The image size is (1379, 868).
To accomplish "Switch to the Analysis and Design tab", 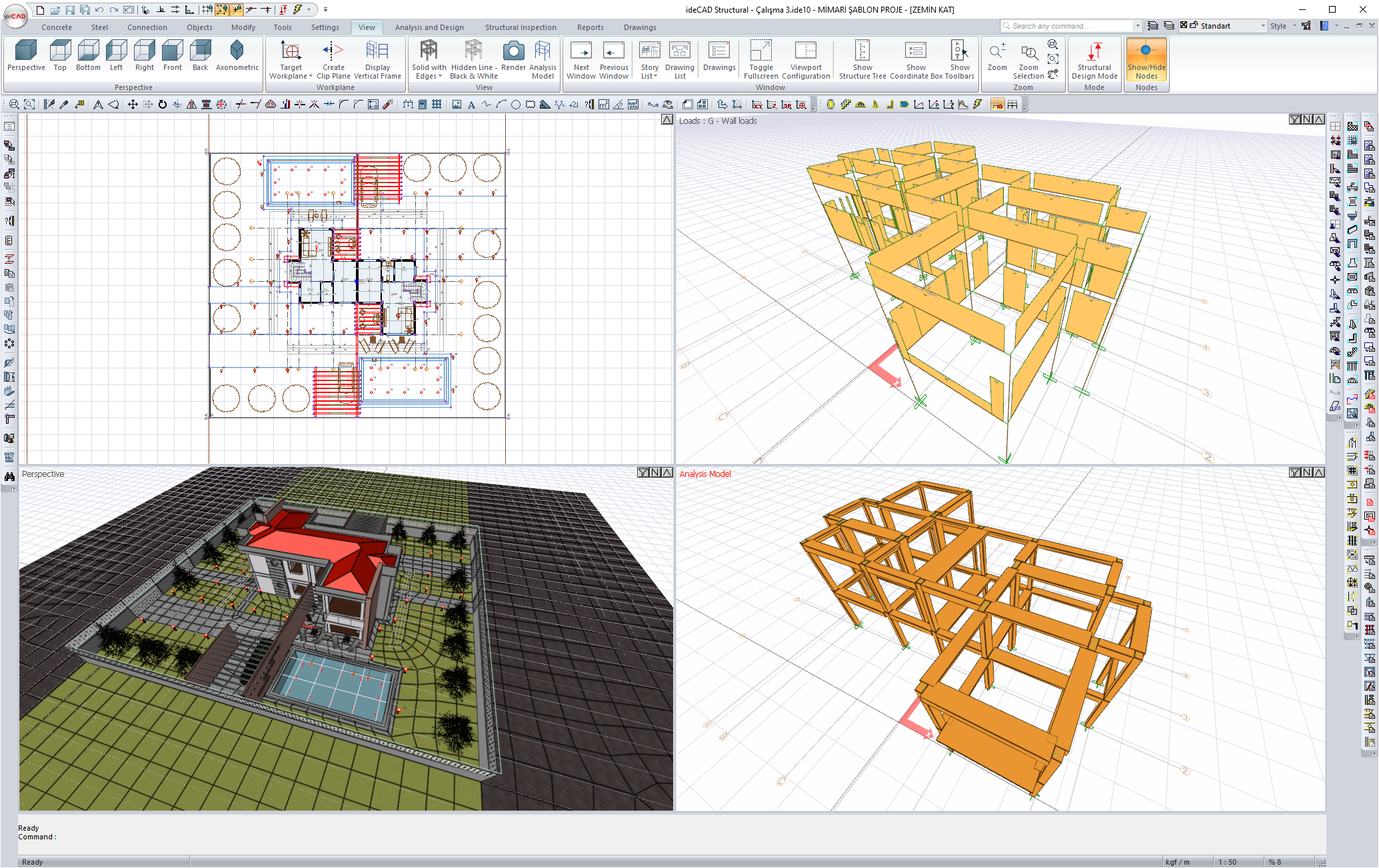I will pyautogui.click(x=429, y=27).
